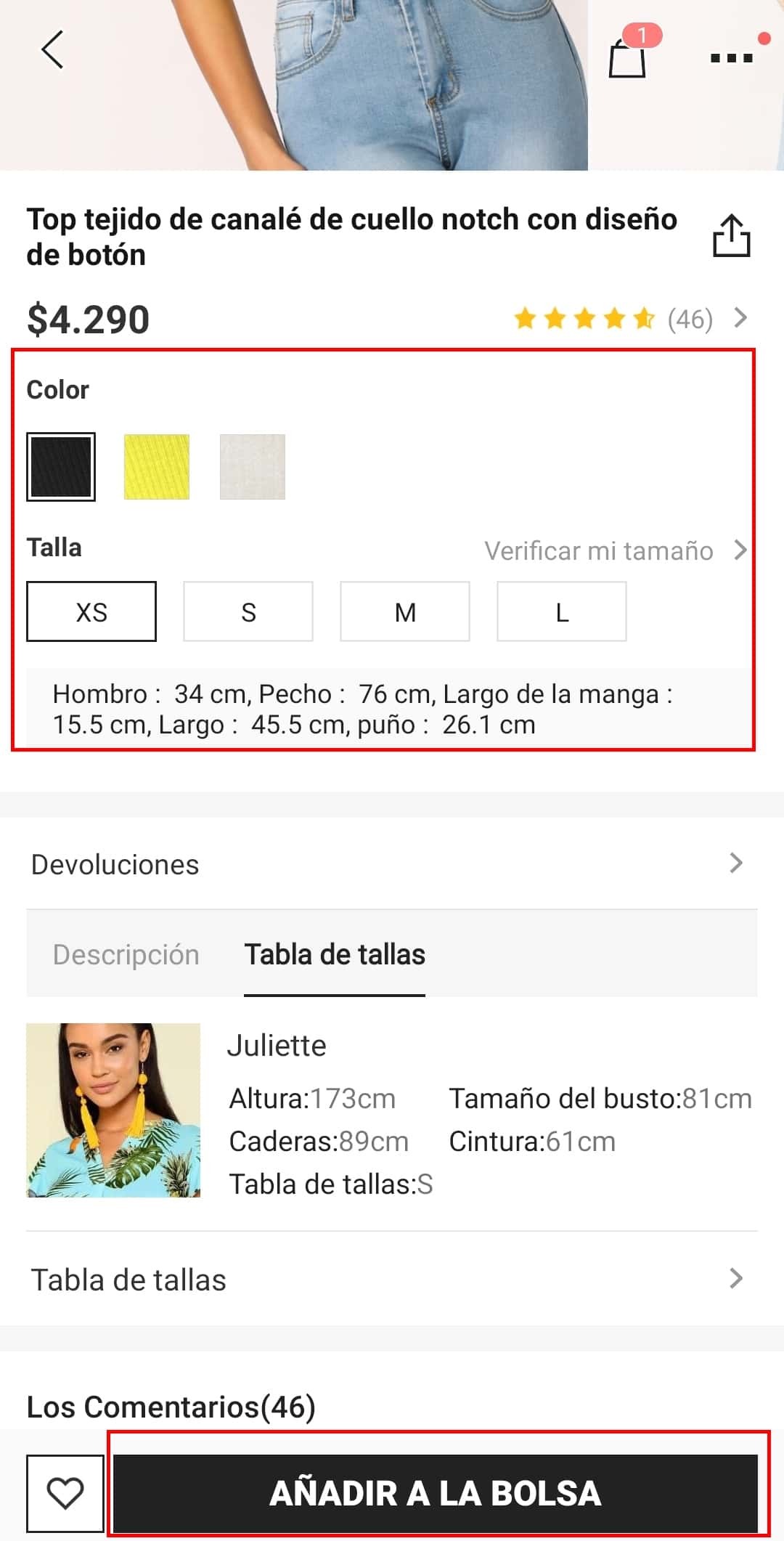Screen dimensions: 784x1541
Task: Open reviews via arrow beside (46)
Action: pyautogui.click(x=740, y=318)
